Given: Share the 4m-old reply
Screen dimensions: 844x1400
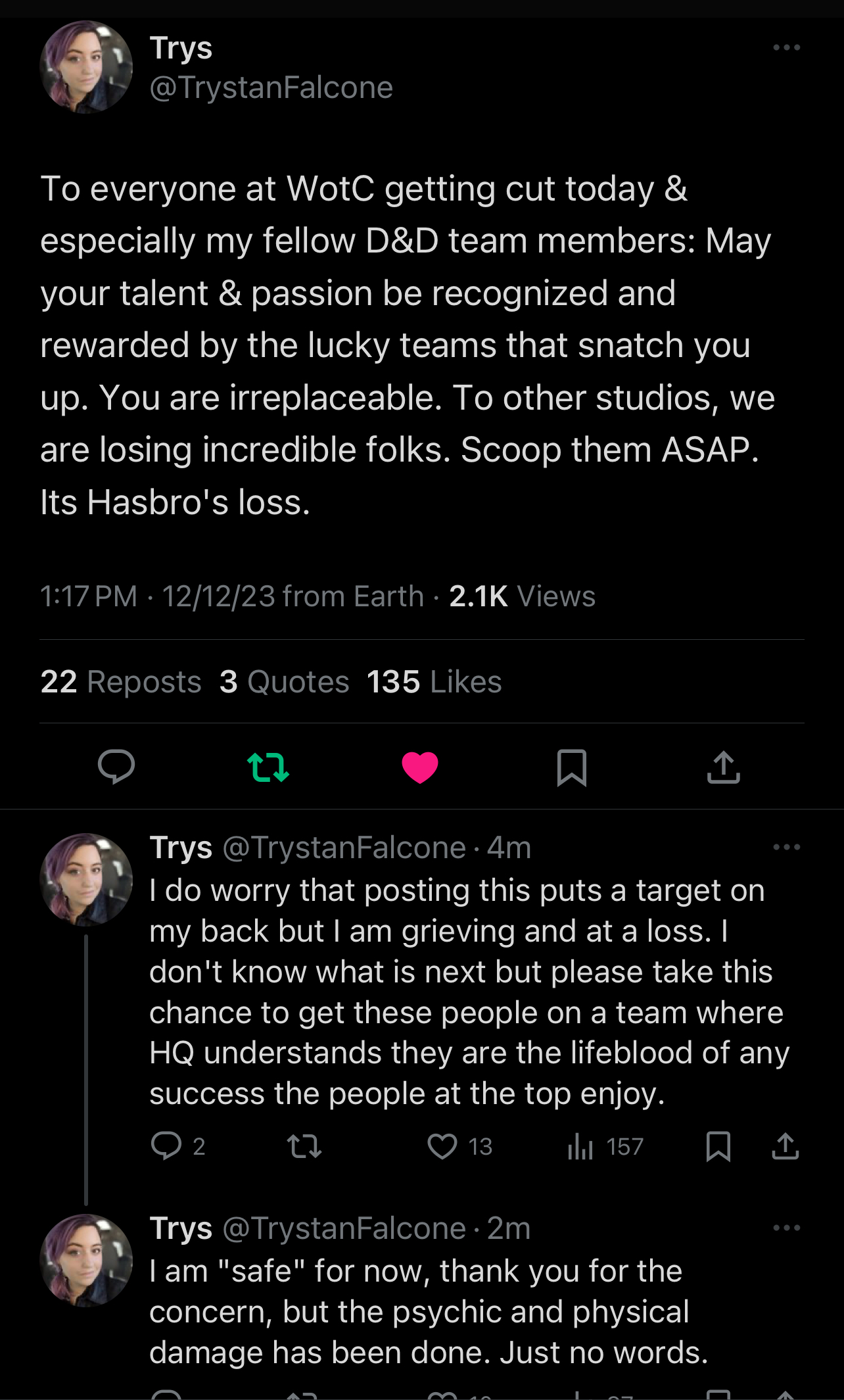Looking at the screenshot, I should click(785, 1146).
